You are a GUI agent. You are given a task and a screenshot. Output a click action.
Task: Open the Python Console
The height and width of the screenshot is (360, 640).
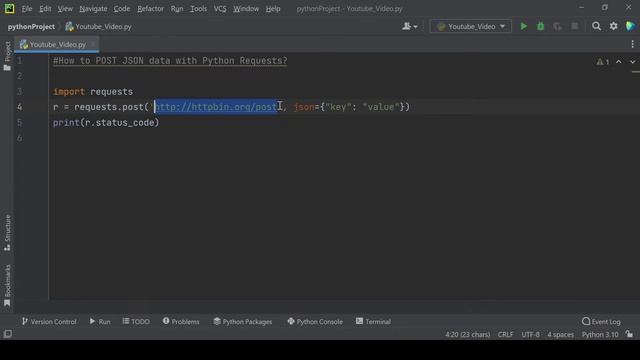(315, 322)
